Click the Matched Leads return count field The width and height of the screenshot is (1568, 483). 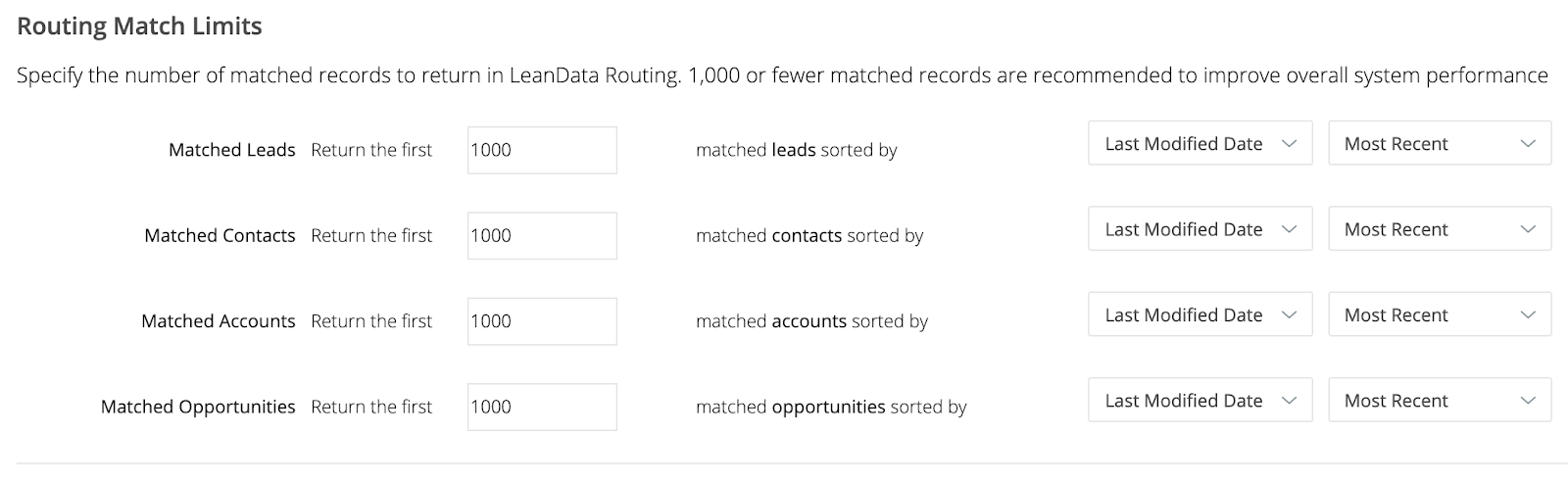point(542,150)
